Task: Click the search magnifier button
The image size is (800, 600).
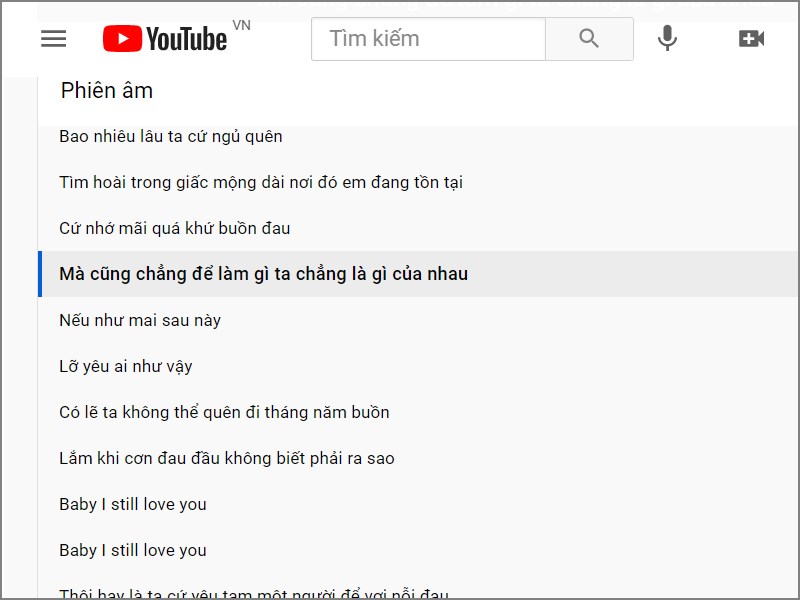Action: pos(589,38)
